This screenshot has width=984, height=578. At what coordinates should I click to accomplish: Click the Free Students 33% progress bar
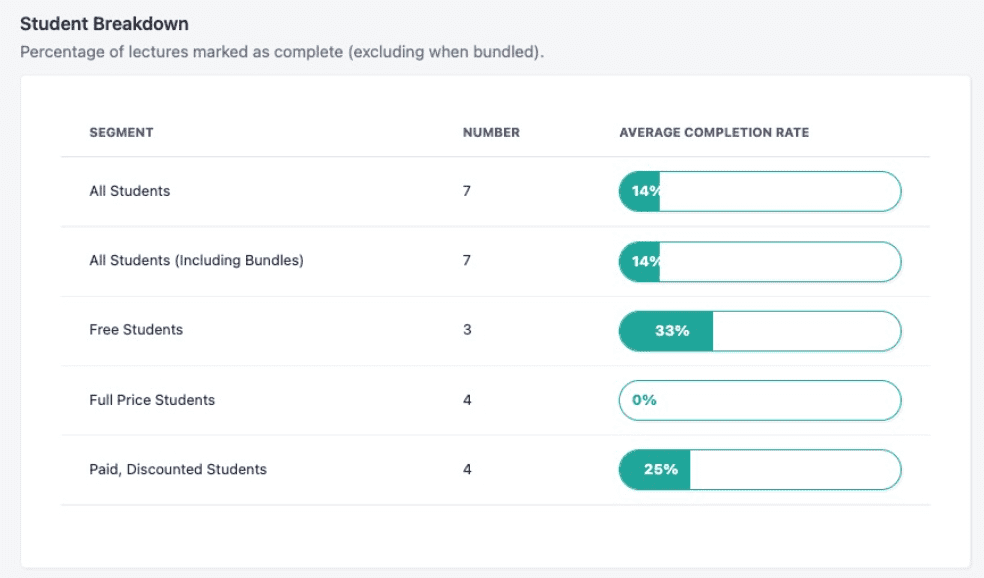(x=760, y=331)
